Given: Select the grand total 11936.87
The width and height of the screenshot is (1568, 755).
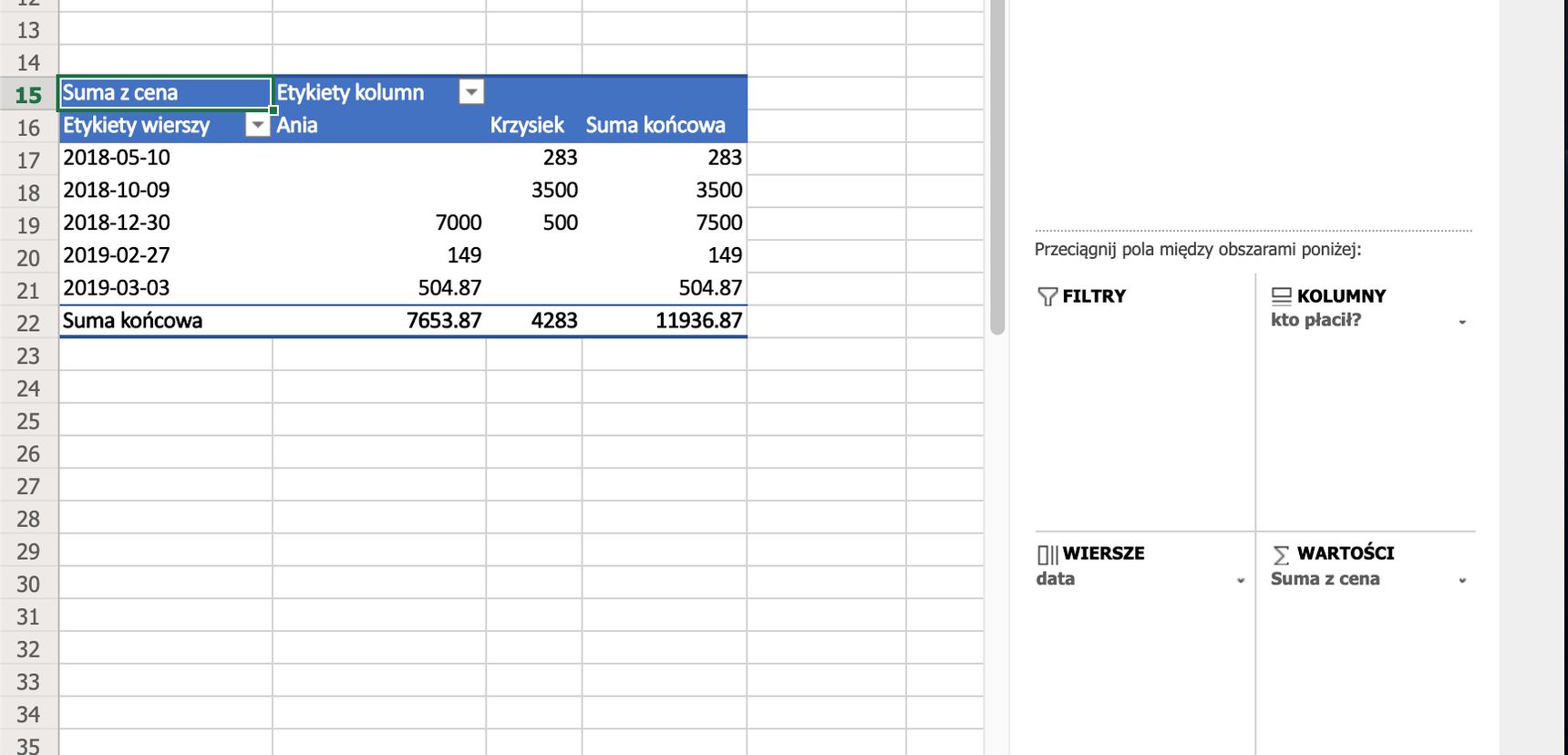Looking at the screenshot, I should point(665,321).
